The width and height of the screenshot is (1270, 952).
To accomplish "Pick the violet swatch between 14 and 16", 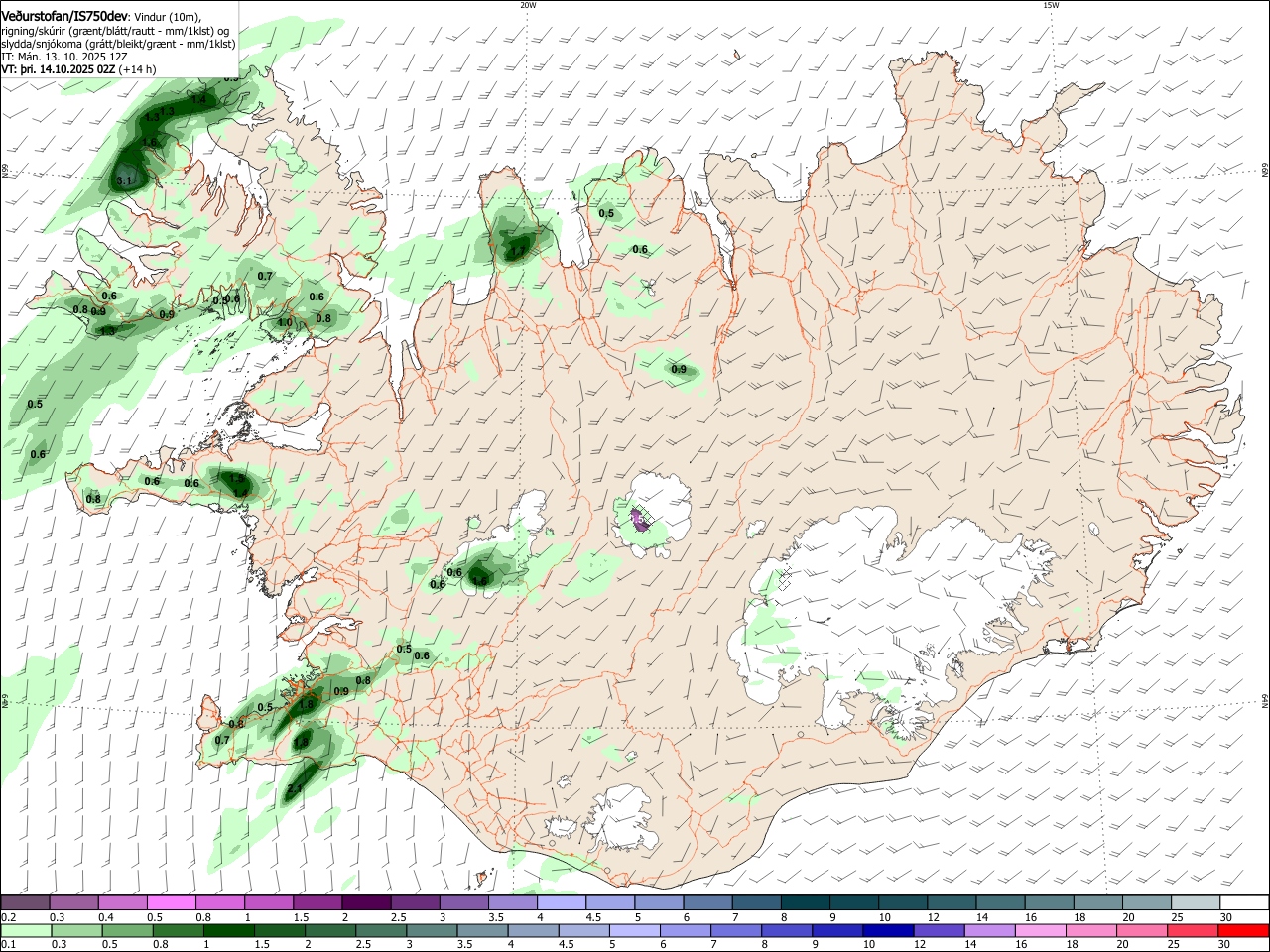I will point(989,931).
